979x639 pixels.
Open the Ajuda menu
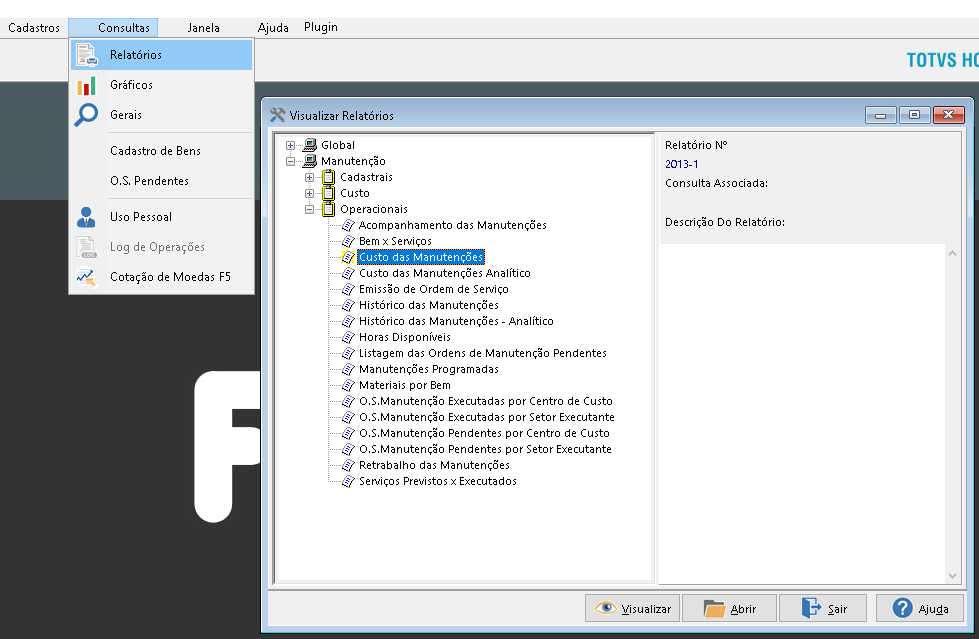(273, 27)
